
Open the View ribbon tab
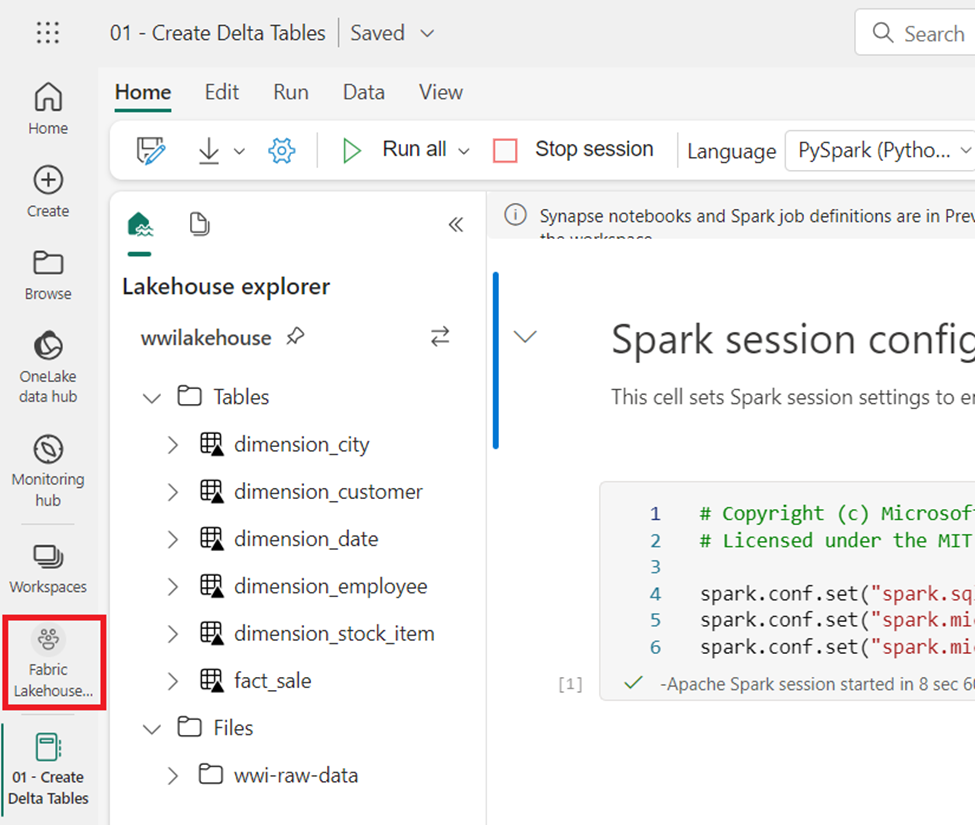pos(441,93)
